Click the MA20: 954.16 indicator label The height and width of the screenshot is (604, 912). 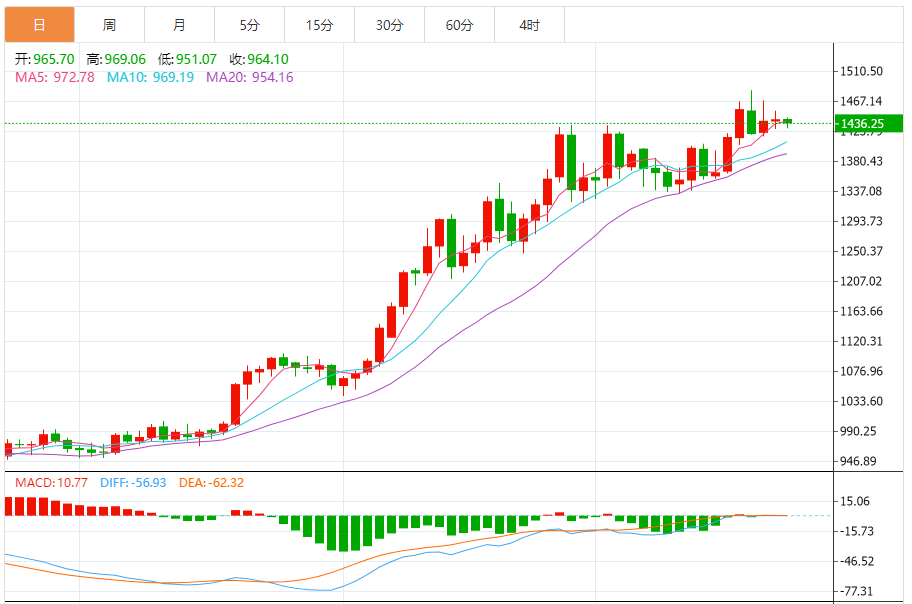250,77
